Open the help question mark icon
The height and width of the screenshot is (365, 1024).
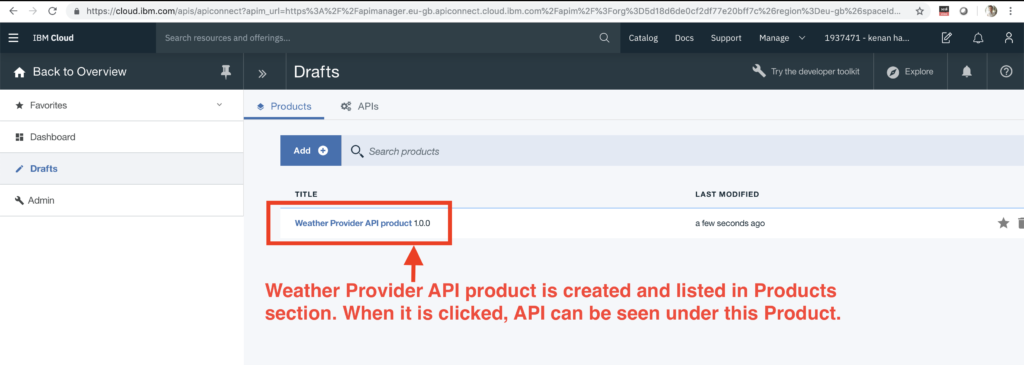1006,72
